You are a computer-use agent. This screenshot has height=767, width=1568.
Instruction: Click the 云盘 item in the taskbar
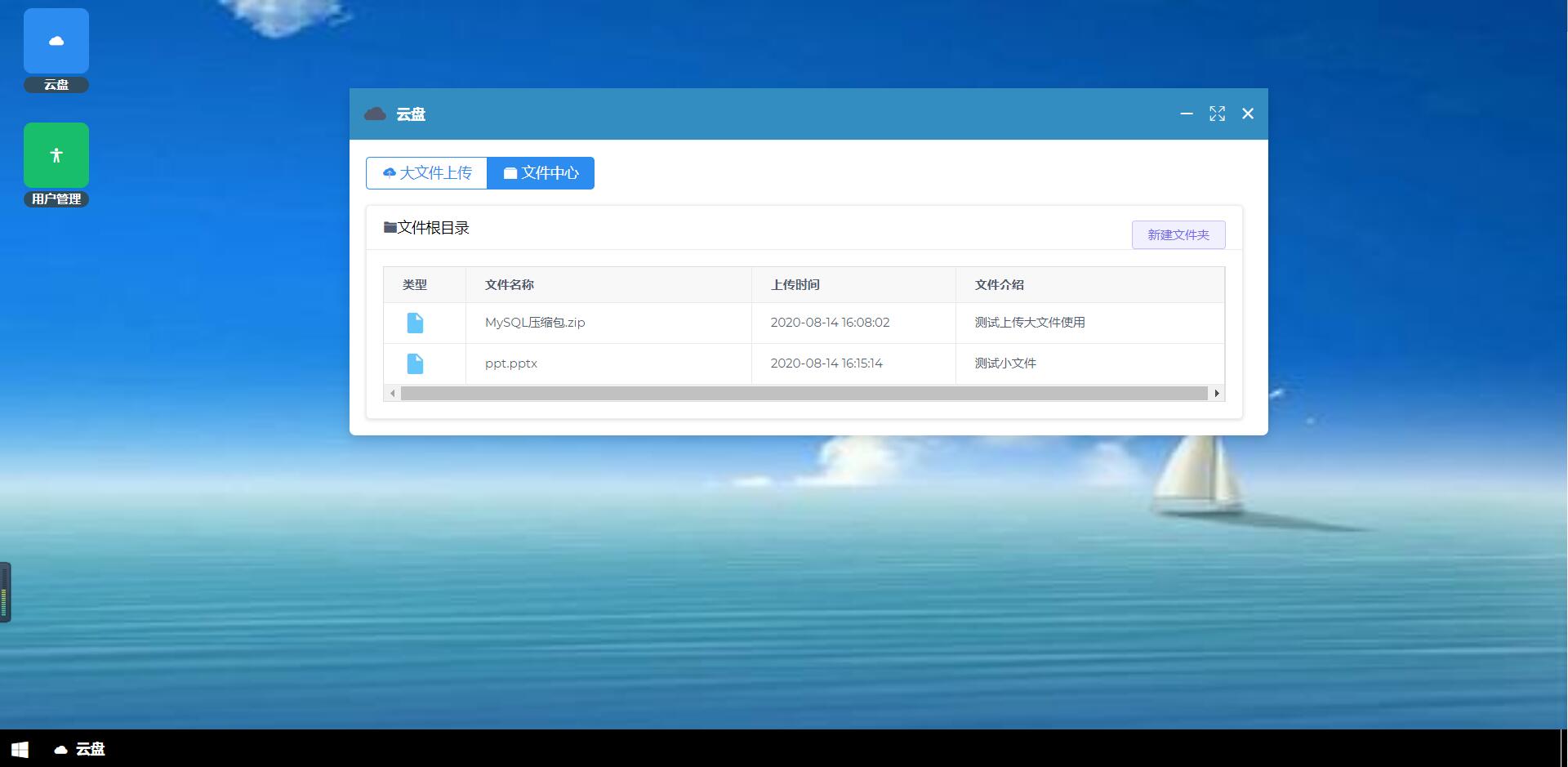tap(80, 749)
